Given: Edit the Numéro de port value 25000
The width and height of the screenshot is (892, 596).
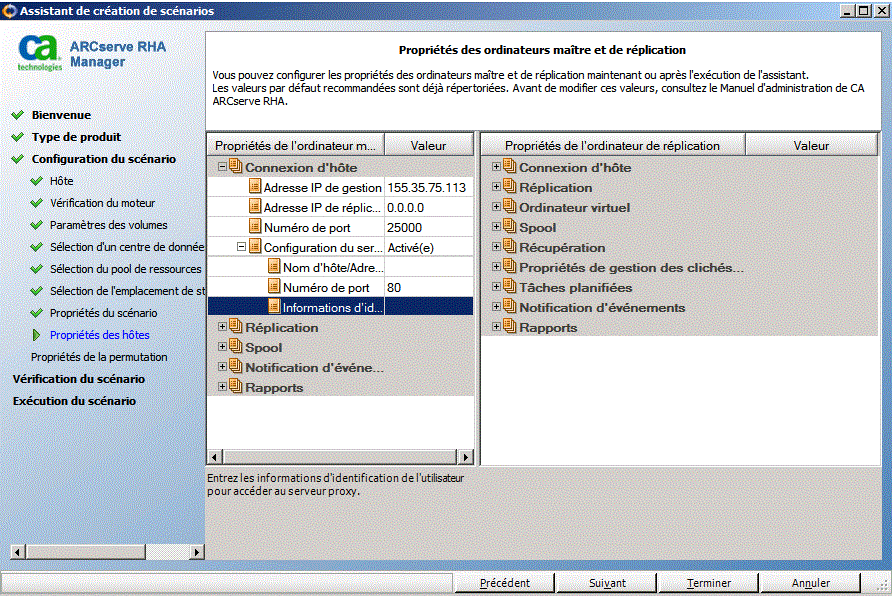Looking at the screenshot, I should [427, 227].
